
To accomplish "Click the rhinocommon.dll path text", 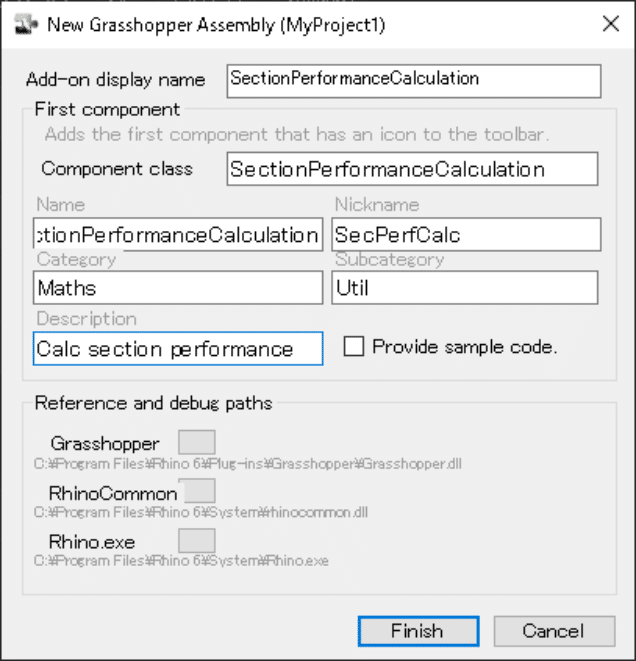I will point(201,513).
